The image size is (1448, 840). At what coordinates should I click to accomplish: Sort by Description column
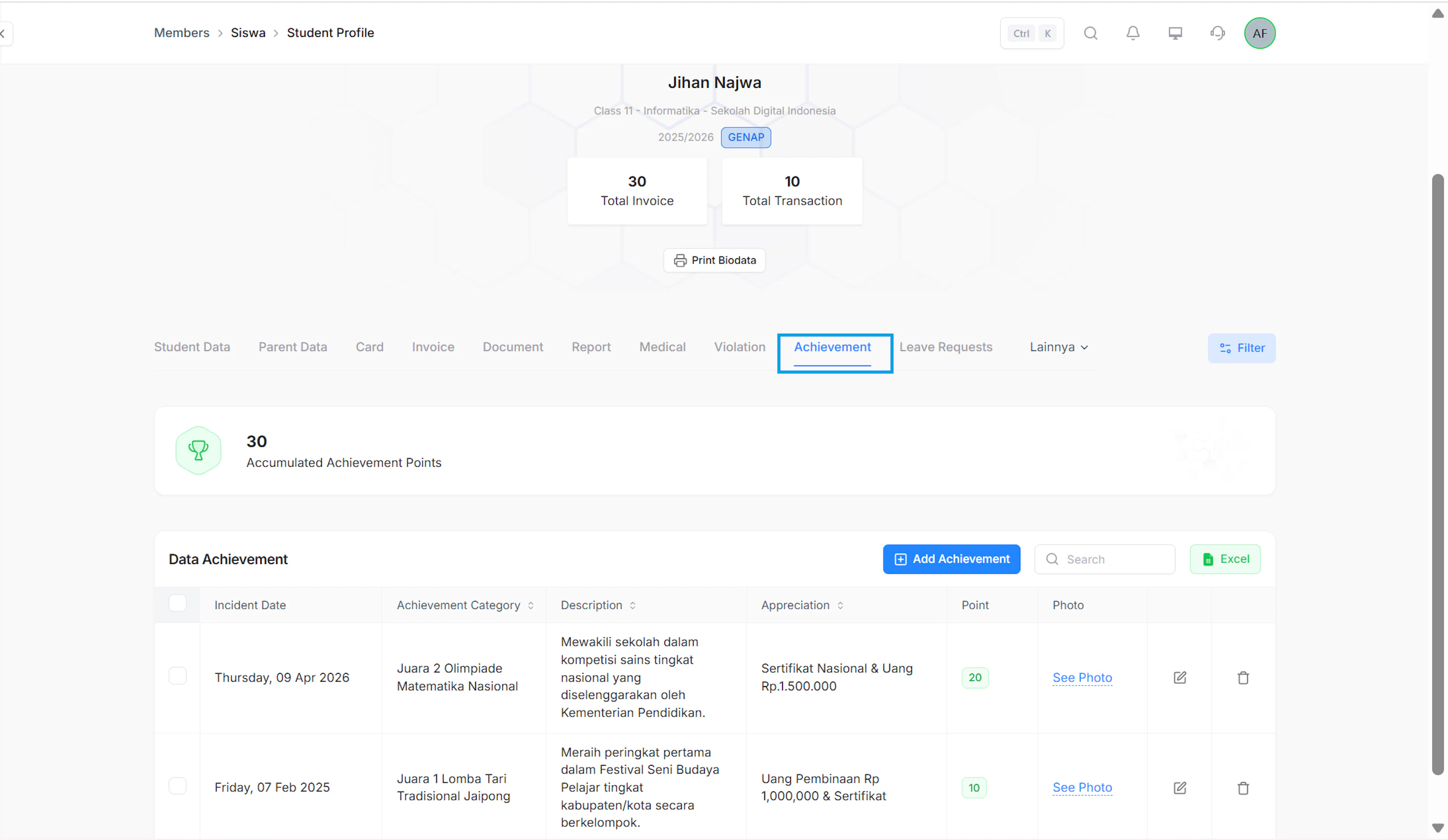click(x=632, y=605)
